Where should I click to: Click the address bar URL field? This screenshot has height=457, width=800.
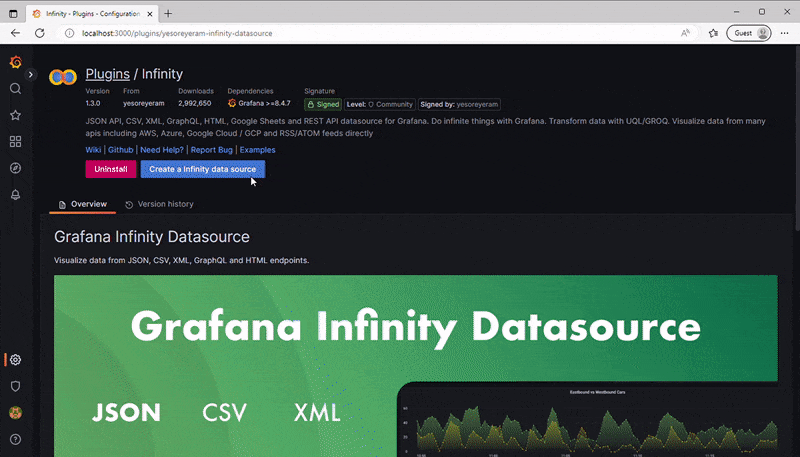point(378,33)
